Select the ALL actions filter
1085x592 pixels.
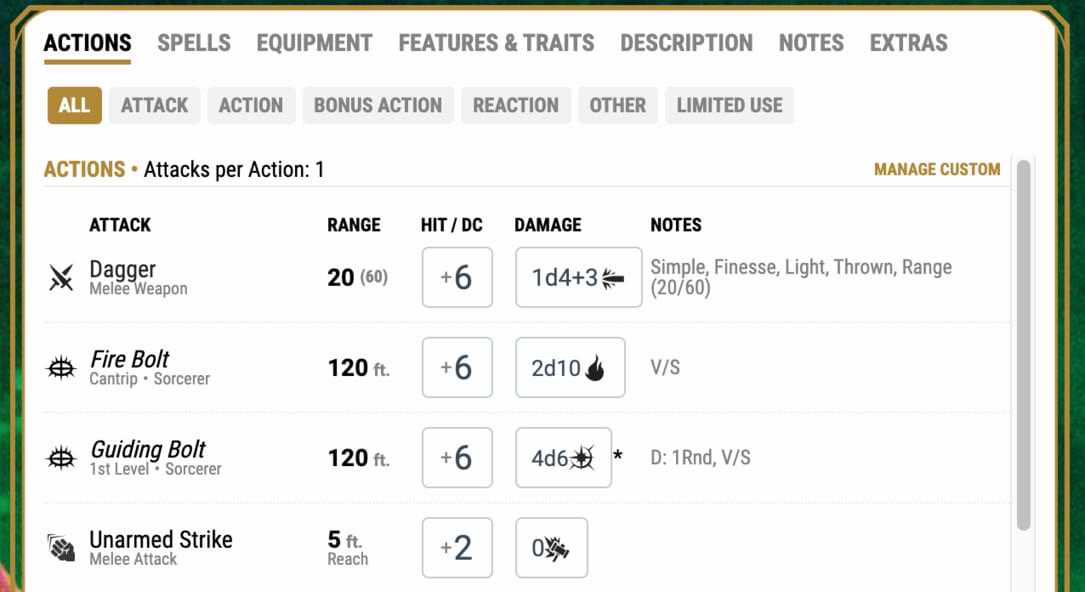tap(74, 105)
